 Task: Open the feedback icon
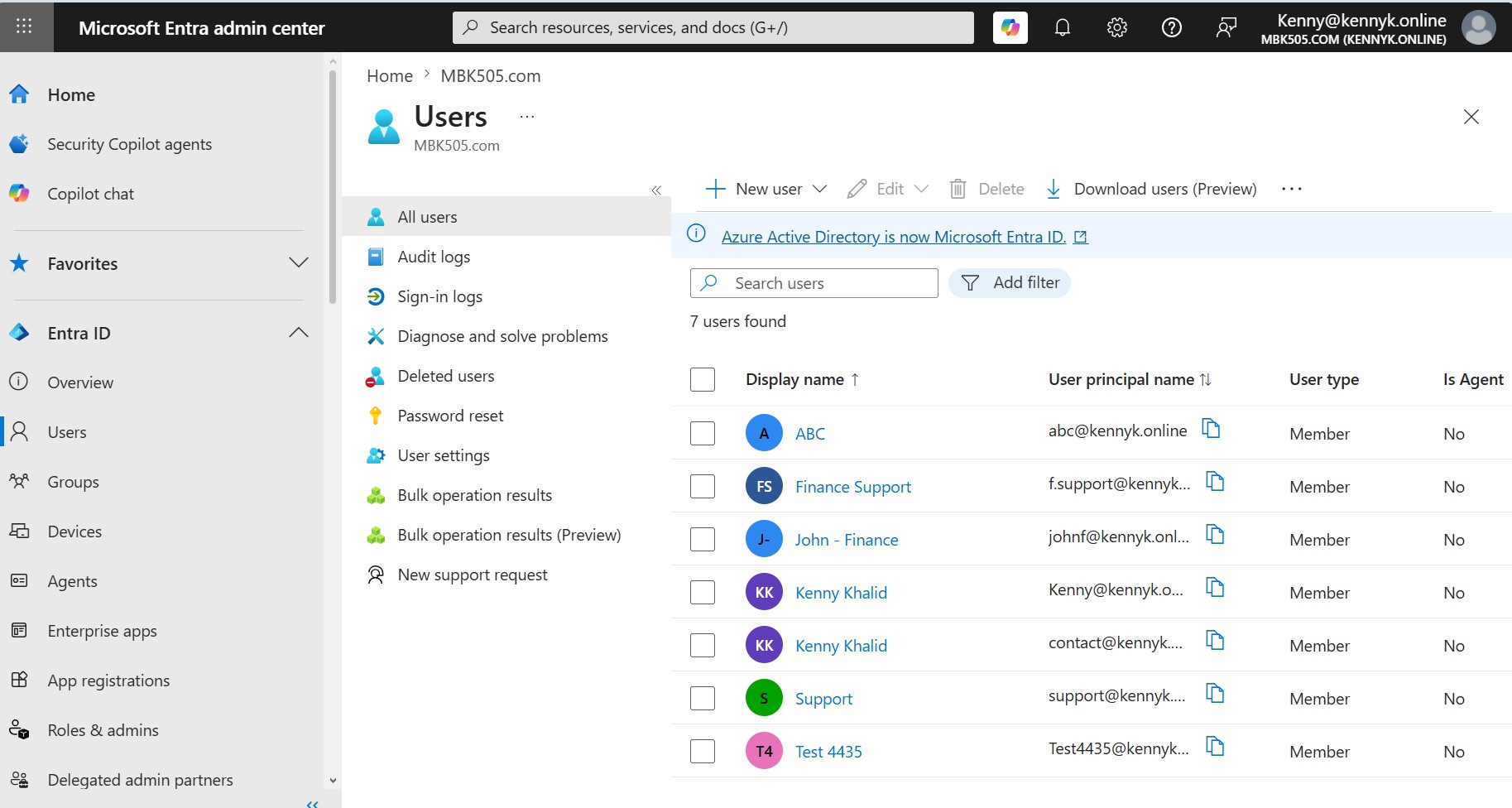point(1226,27)
